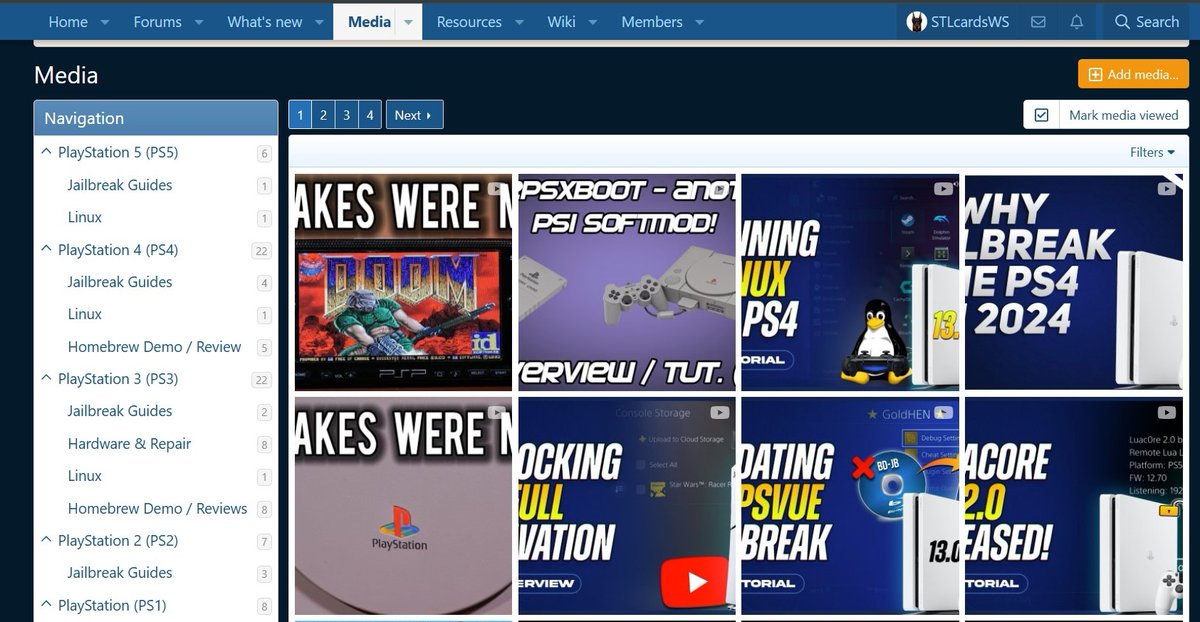Open Forums menu dropdown arrow

click(x=199, y=22)
